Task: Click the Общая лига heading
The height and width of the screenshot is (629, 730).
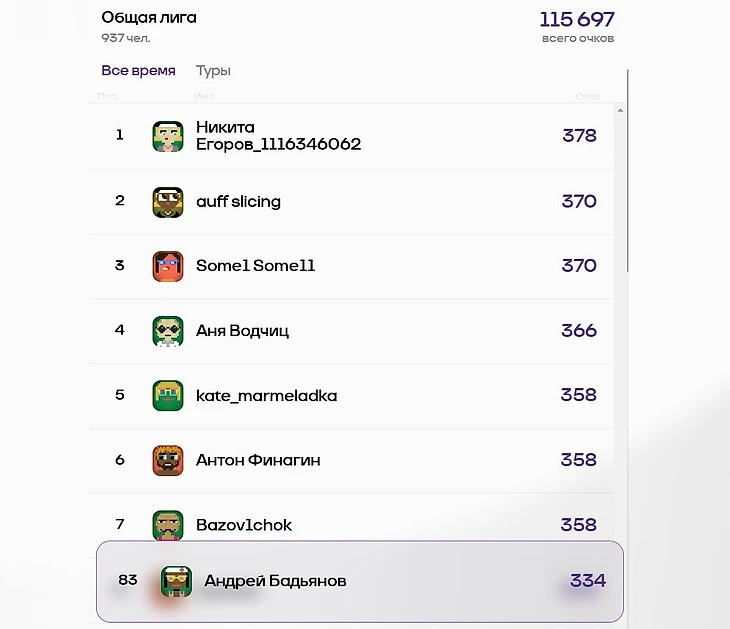Action: coord(149,18)
